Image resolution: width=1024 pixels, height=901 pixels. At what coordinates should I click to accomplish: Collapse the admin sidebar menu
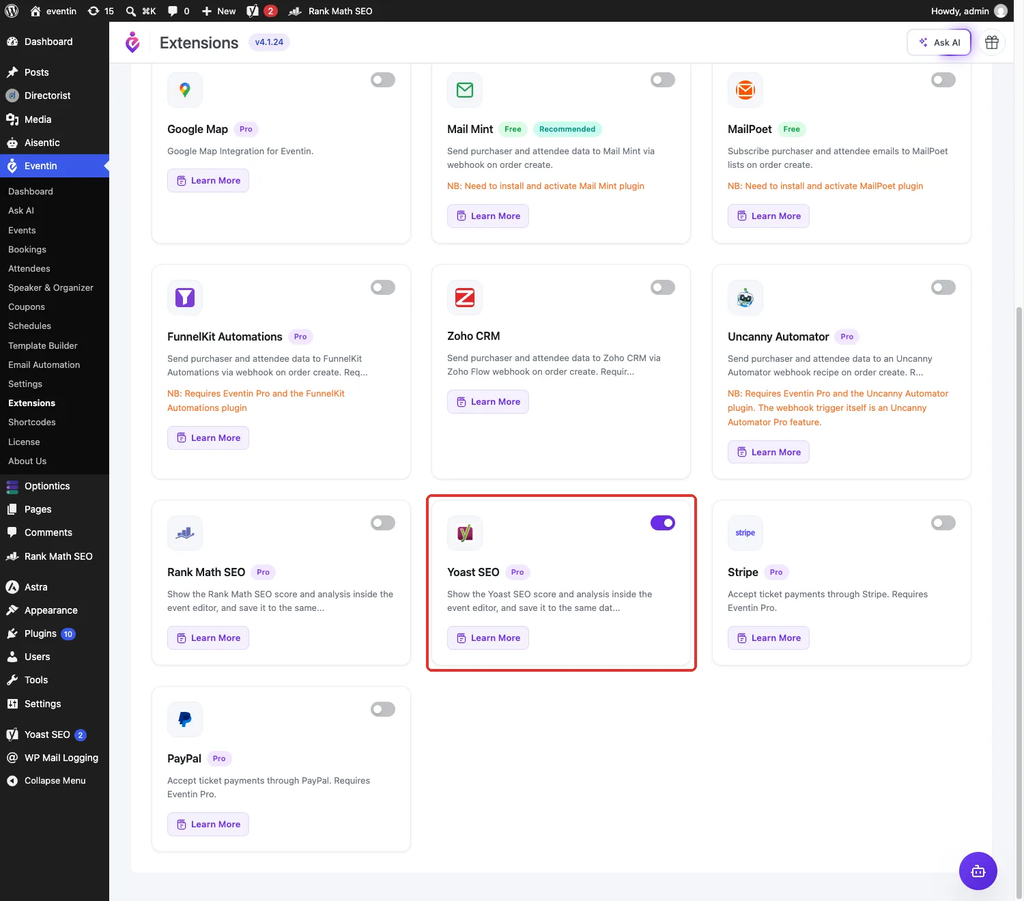pos(54,781)
